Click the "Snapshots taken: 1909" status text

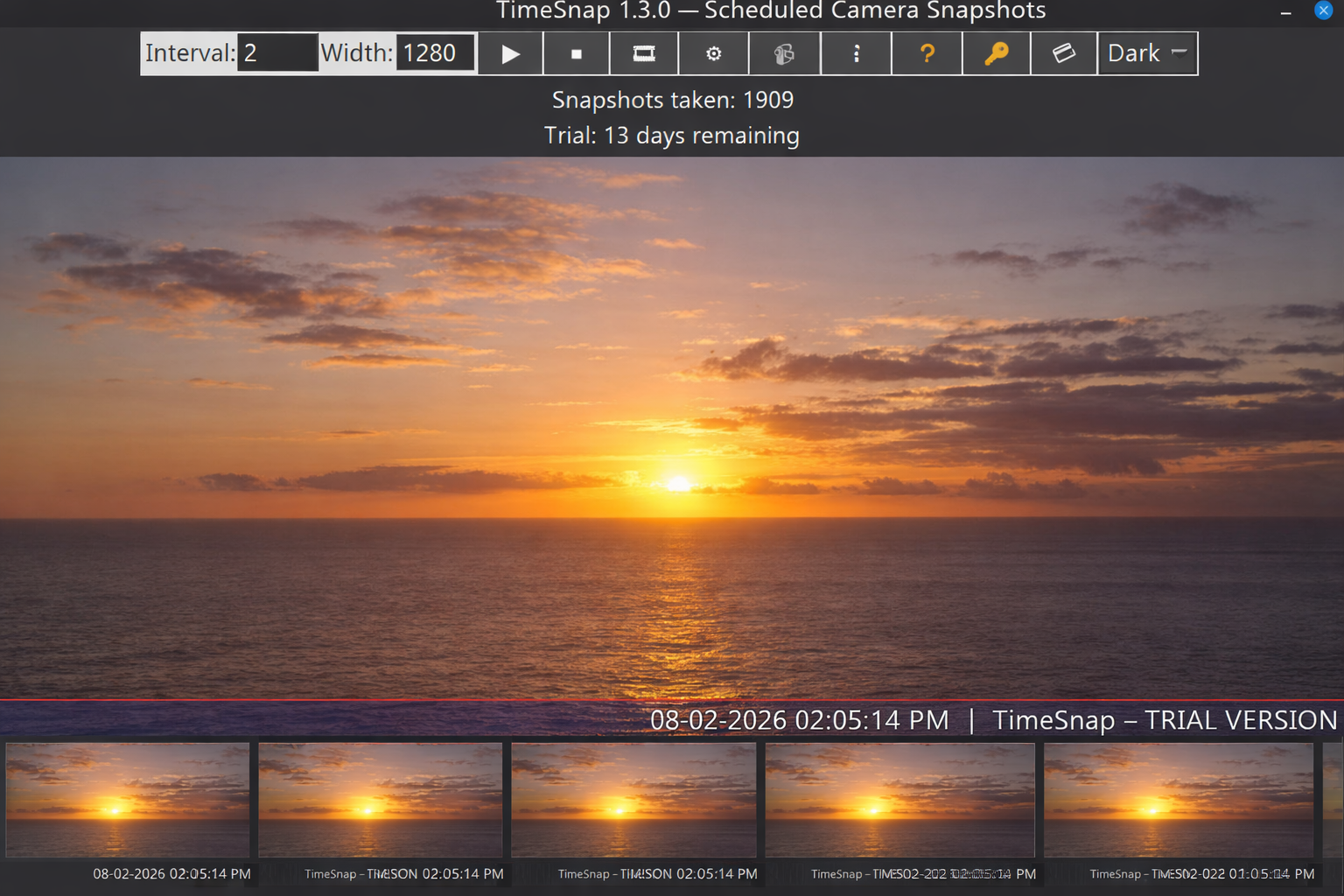coord(673,100)
